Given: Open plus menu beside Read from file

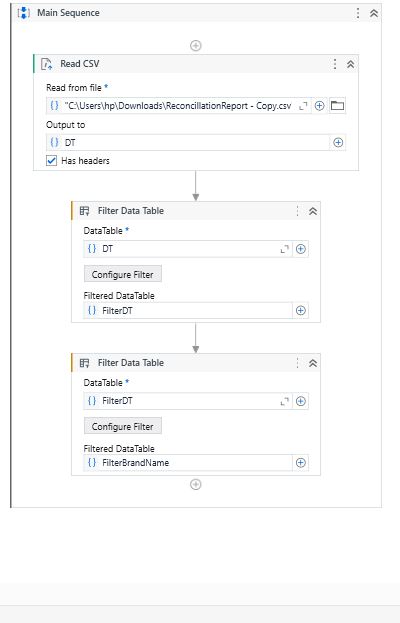Looking at the screenshot, I should [x=319, y=106].
